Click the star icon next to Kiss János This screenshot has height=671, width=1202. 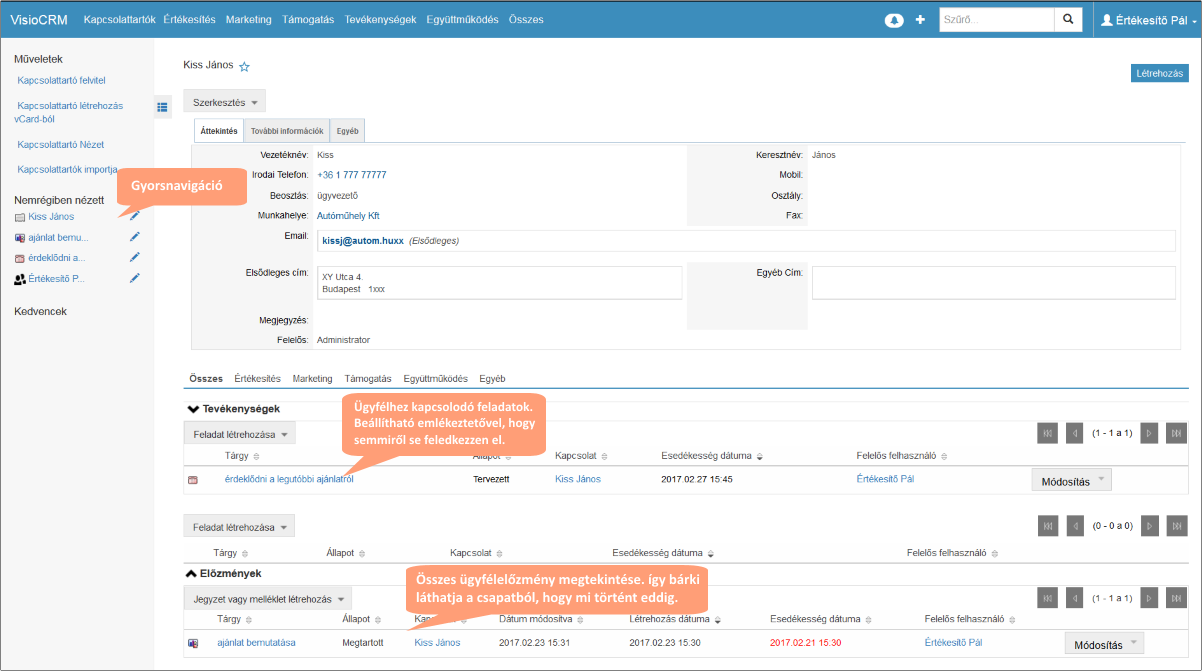[x=244, y=67]
